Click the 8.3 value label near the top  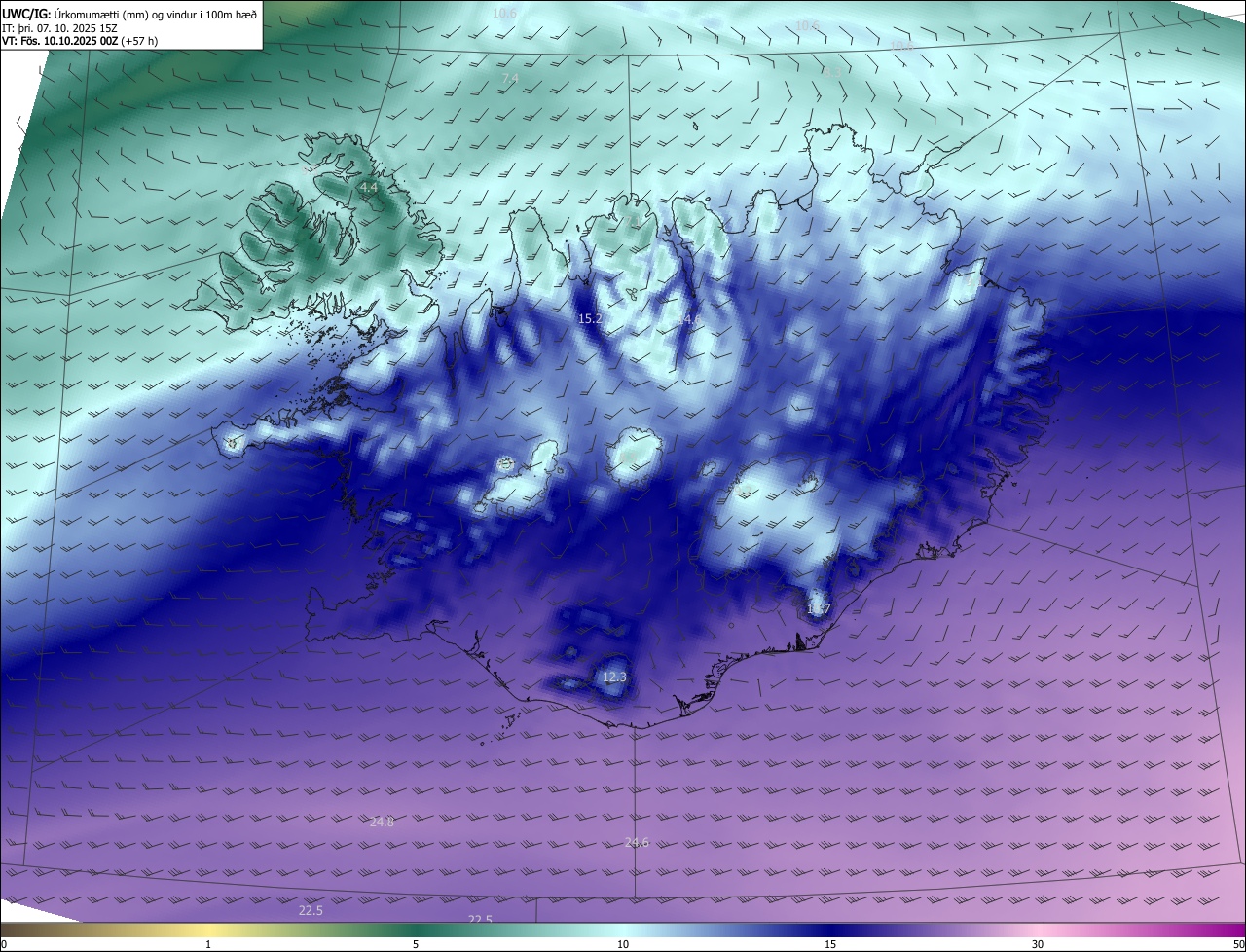(x=831, y=72)
